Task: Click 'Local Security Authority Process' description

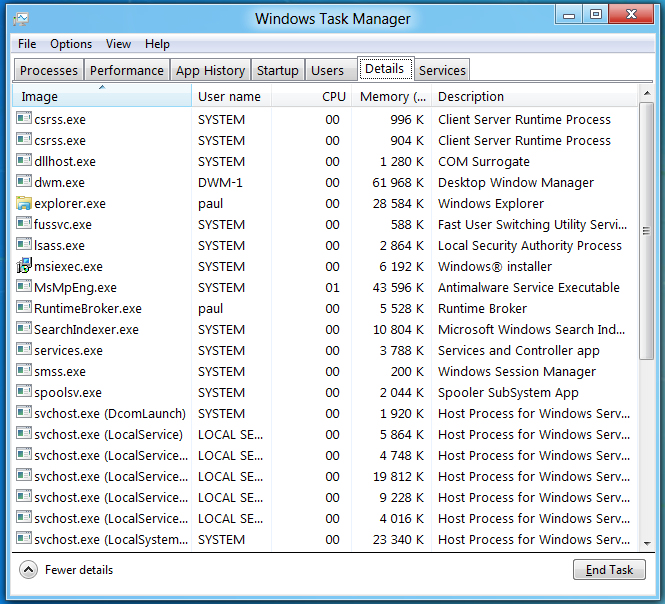Action: [530, 246]
